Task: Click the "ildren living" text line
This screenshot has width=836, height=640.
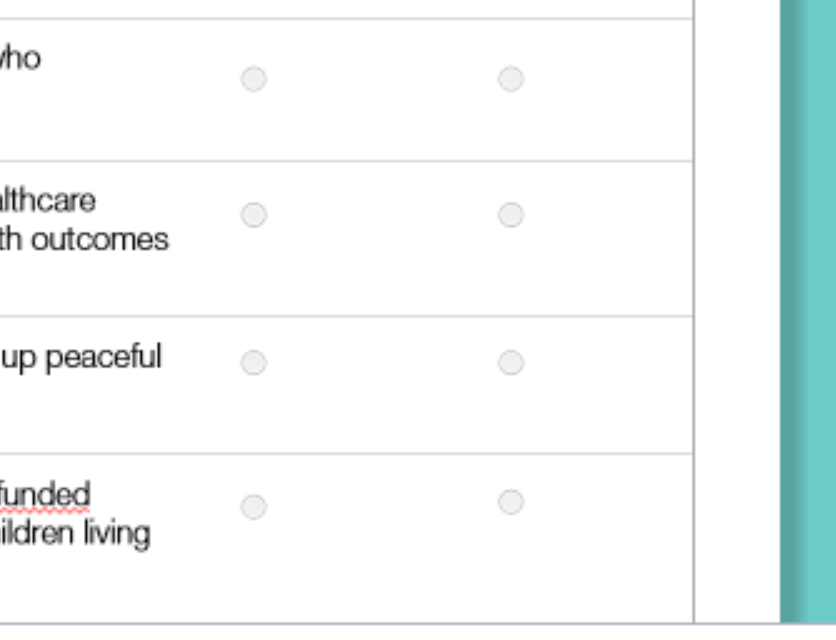Action: point(75,533)
